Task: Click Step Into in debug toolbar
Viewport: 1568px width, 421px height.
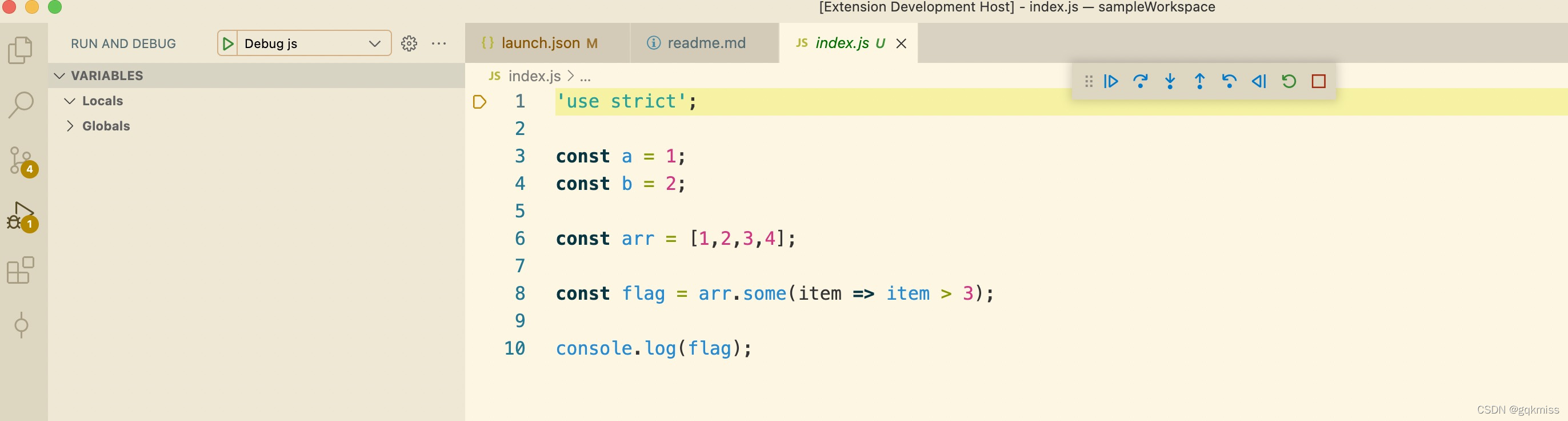Action: [1170, 81]
